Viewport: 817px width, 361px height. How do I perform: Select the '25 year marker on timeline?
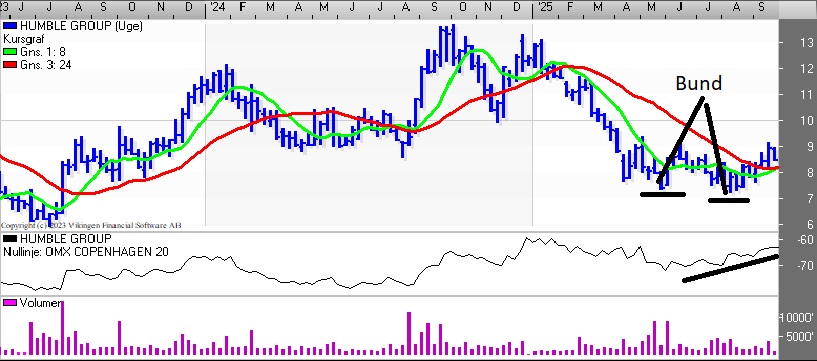pyautogui.click(x=543, y=7)
